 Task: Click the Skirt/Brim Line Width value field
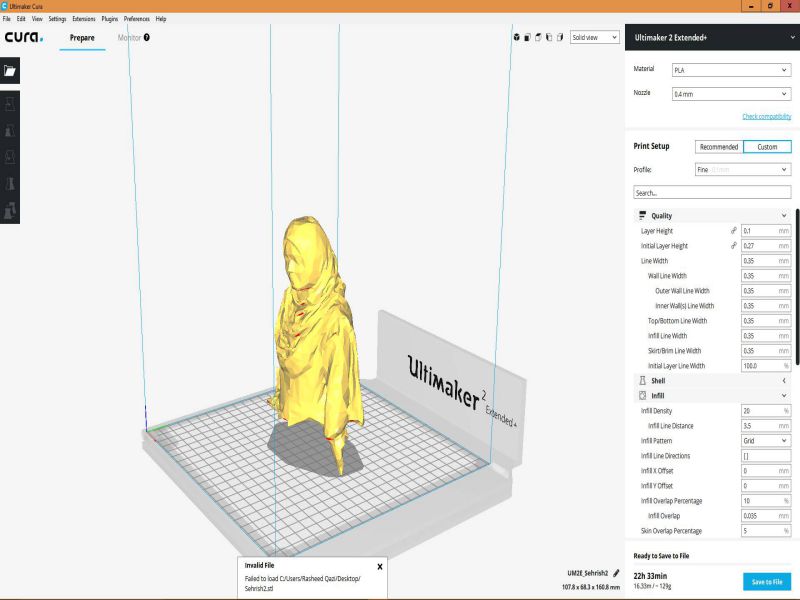click(x=766, y=351)
